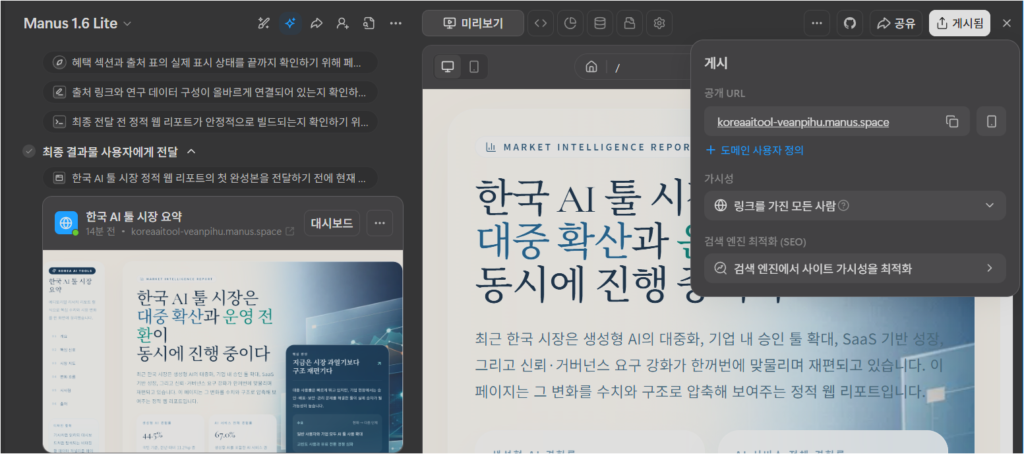Click the home icon in preview address bar
Viewport: 1024px width, 454px height.
591,67
